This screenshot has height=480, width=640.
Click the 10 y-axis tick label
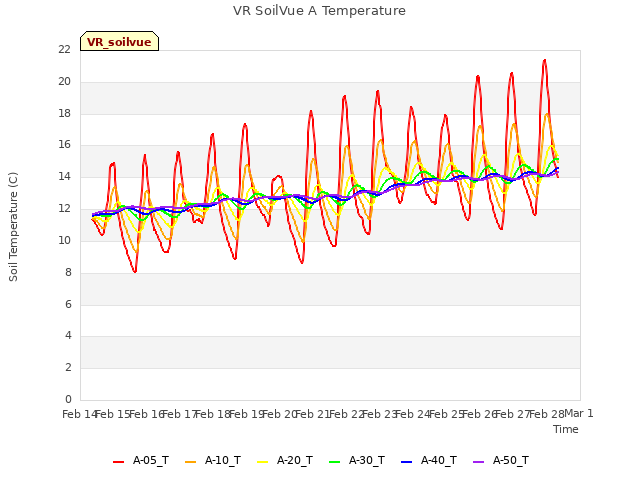point(64,240)
